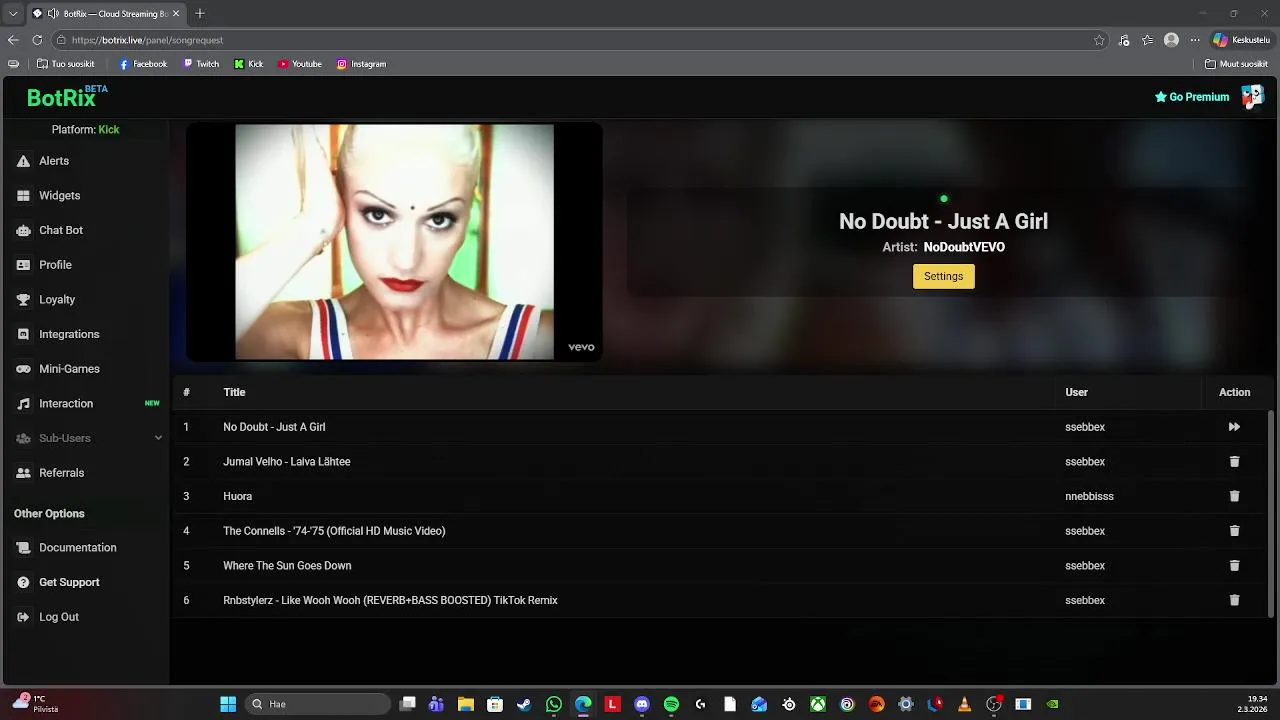This screenshot has height=720, width=1280.
Task: Go to the Profile page
Action: pyautogui.click(x=55, y=265)
